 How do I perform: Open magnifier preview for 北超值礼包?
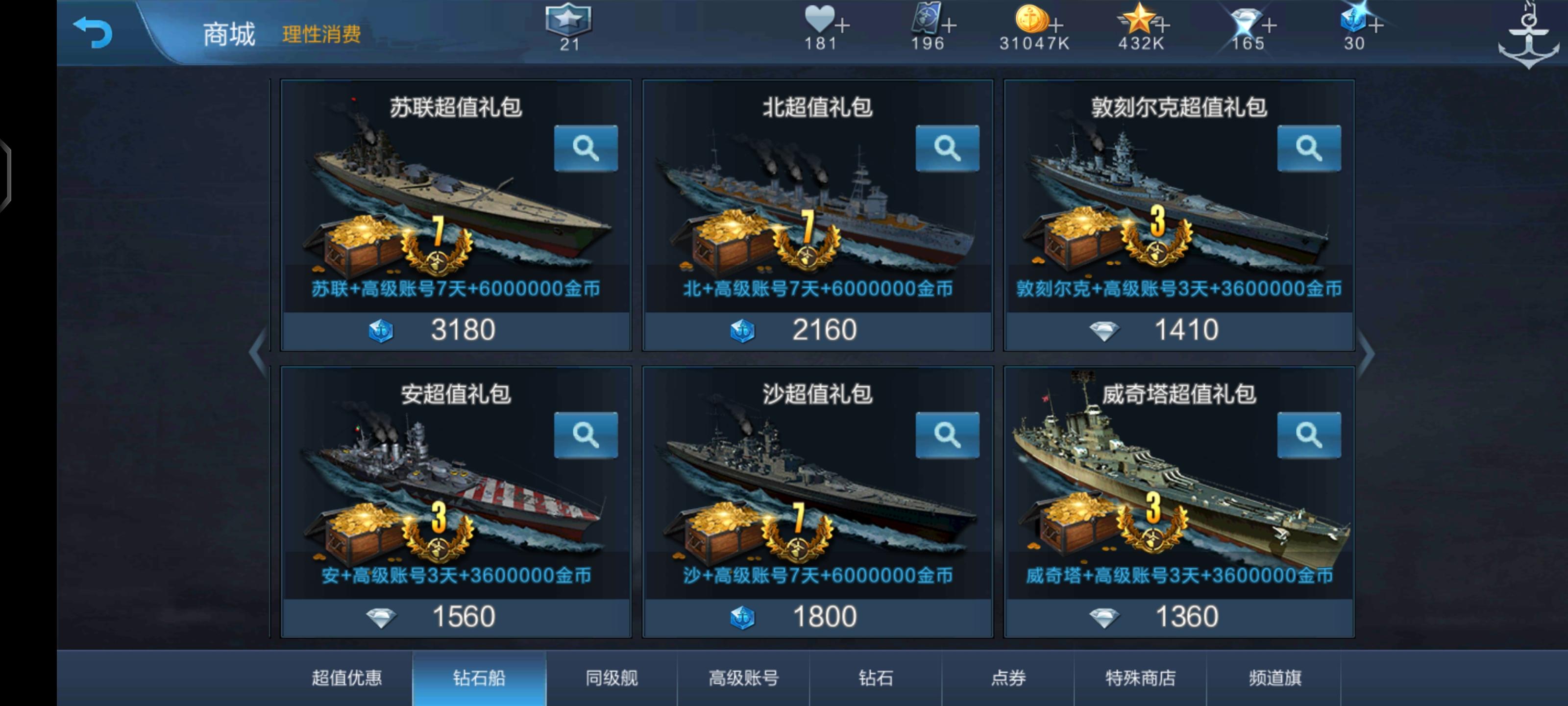(947, 148)
